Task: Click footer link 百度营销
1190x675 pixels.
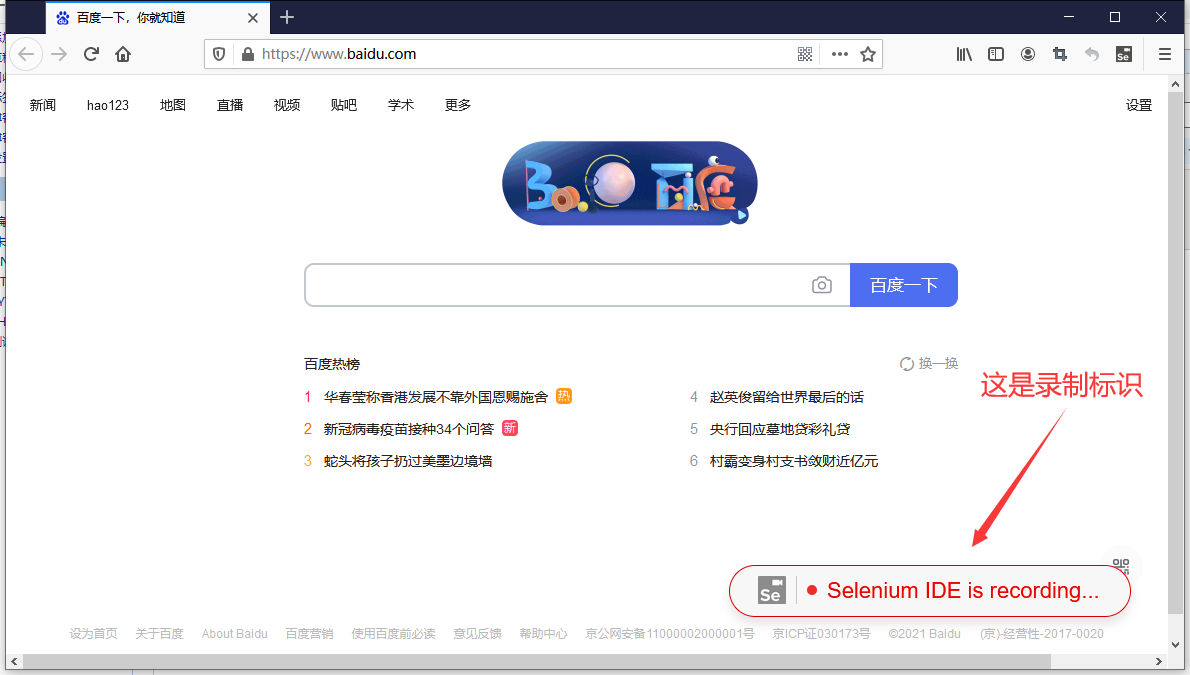Action: (309, 633)
